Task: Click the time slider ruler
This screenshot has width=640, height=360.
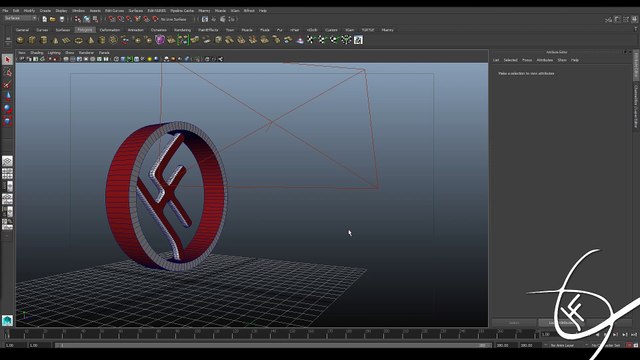Action: point(271,334)
